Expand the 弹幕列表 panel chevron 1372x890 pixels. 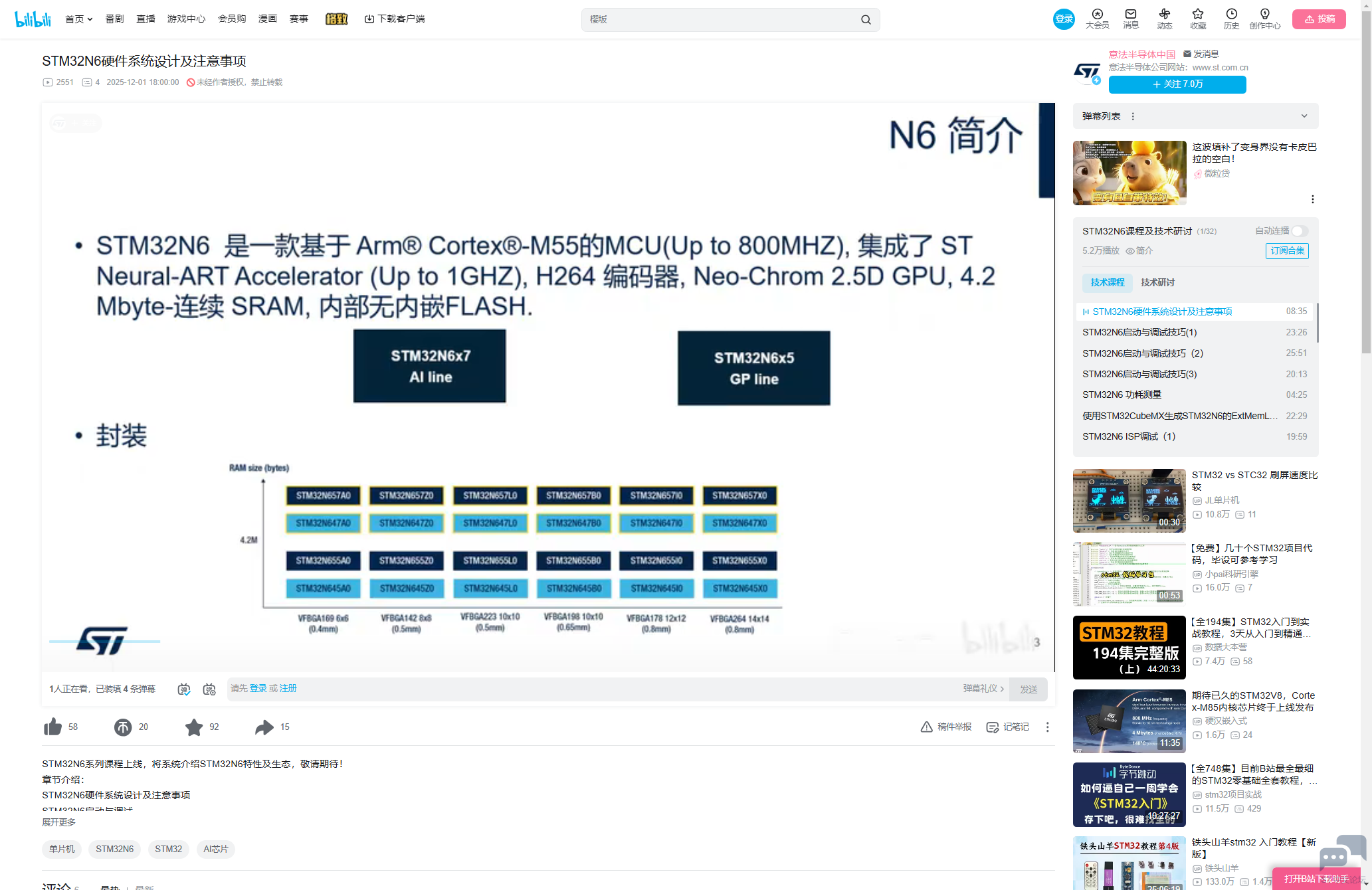tap(1304, 116)
